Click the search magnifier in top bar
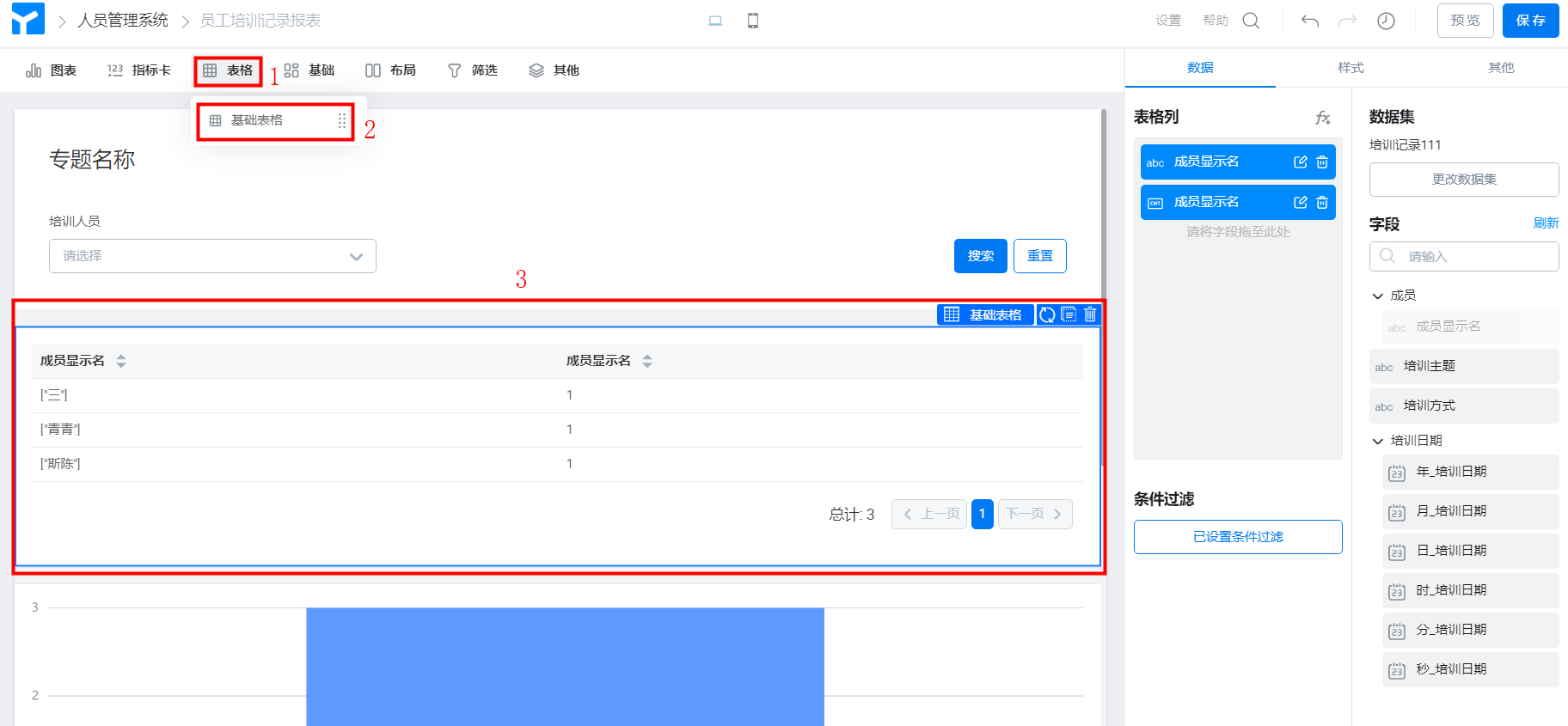The height and width of the screenshot is (726, 1568). (1252, 21)
